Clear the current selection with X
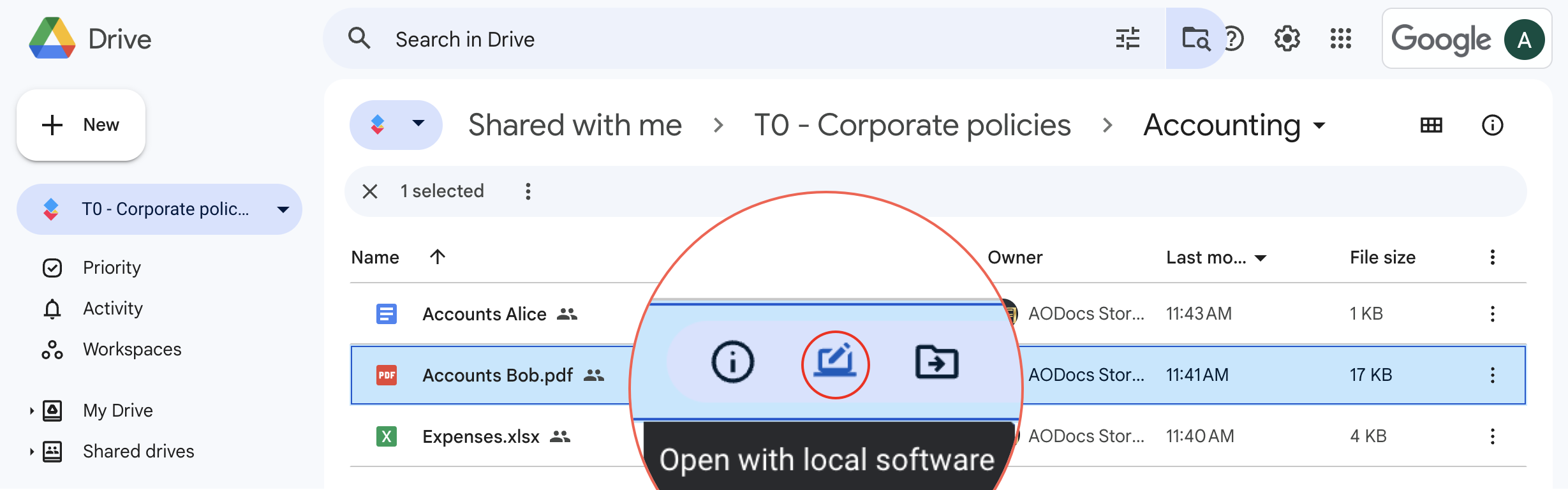The image size is (1568, 490). 370,191
